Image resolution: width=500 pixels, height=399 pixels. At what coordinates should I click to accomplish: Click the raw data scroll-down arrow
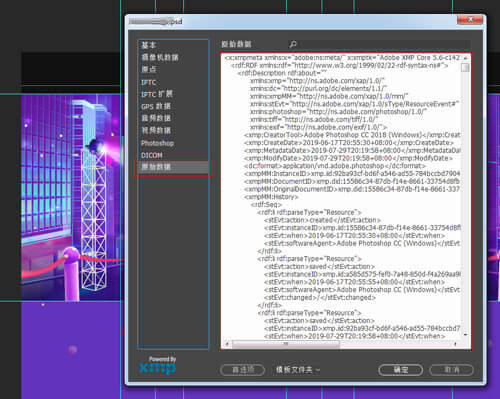click(465, 335)
